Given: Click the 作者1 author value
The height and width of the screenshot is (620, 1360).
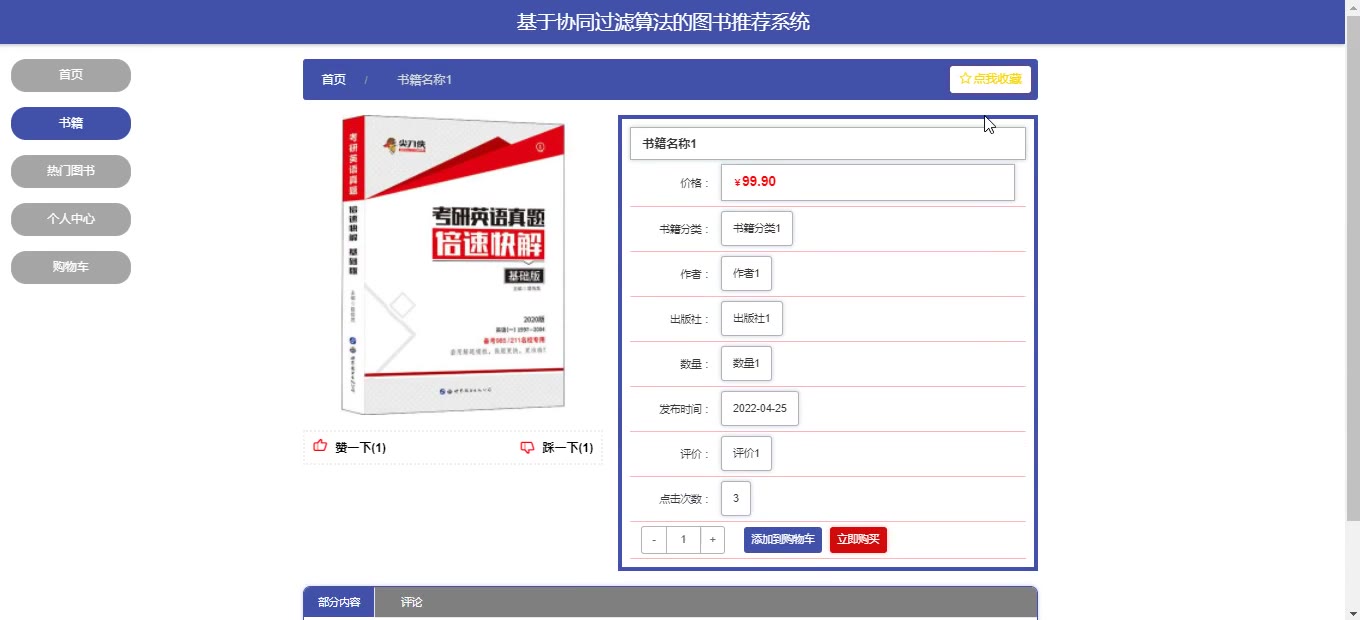Looking at the screenshot, I should [746, 273].
